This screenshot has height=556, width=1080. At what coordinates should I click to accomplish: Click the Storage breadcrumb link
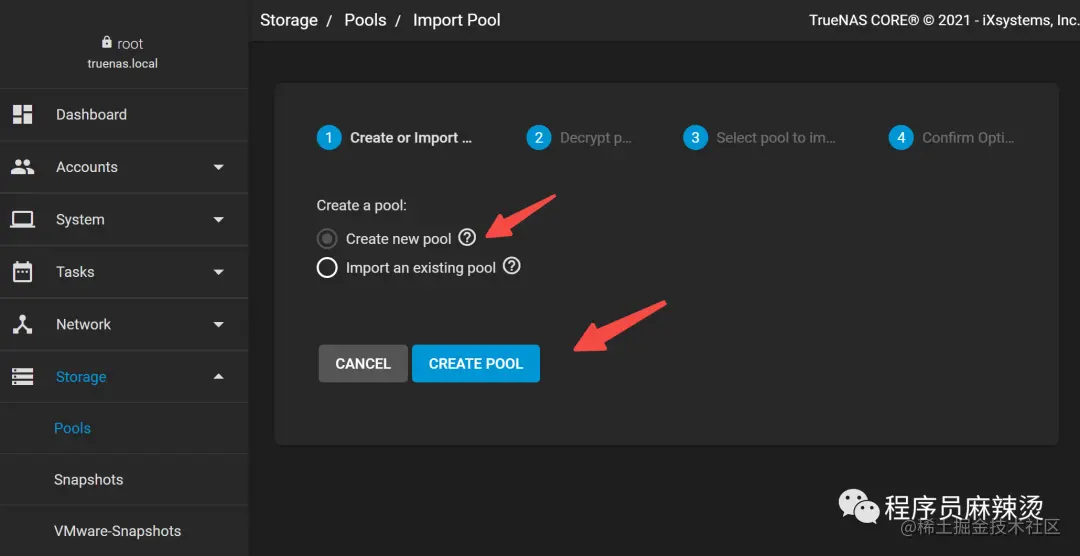[x=289, y=20]
